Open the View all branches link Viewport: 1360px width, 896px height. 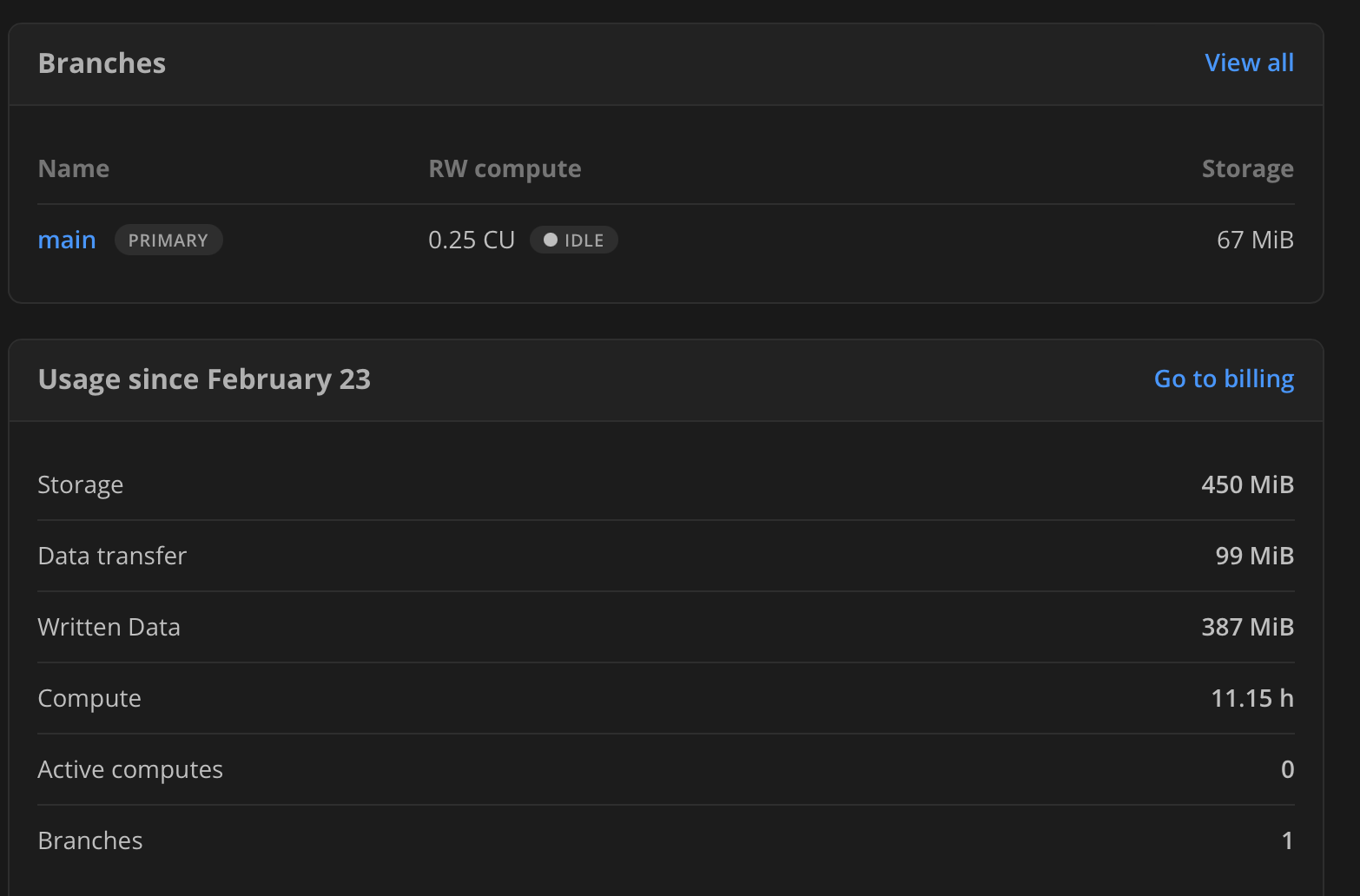1249,63
